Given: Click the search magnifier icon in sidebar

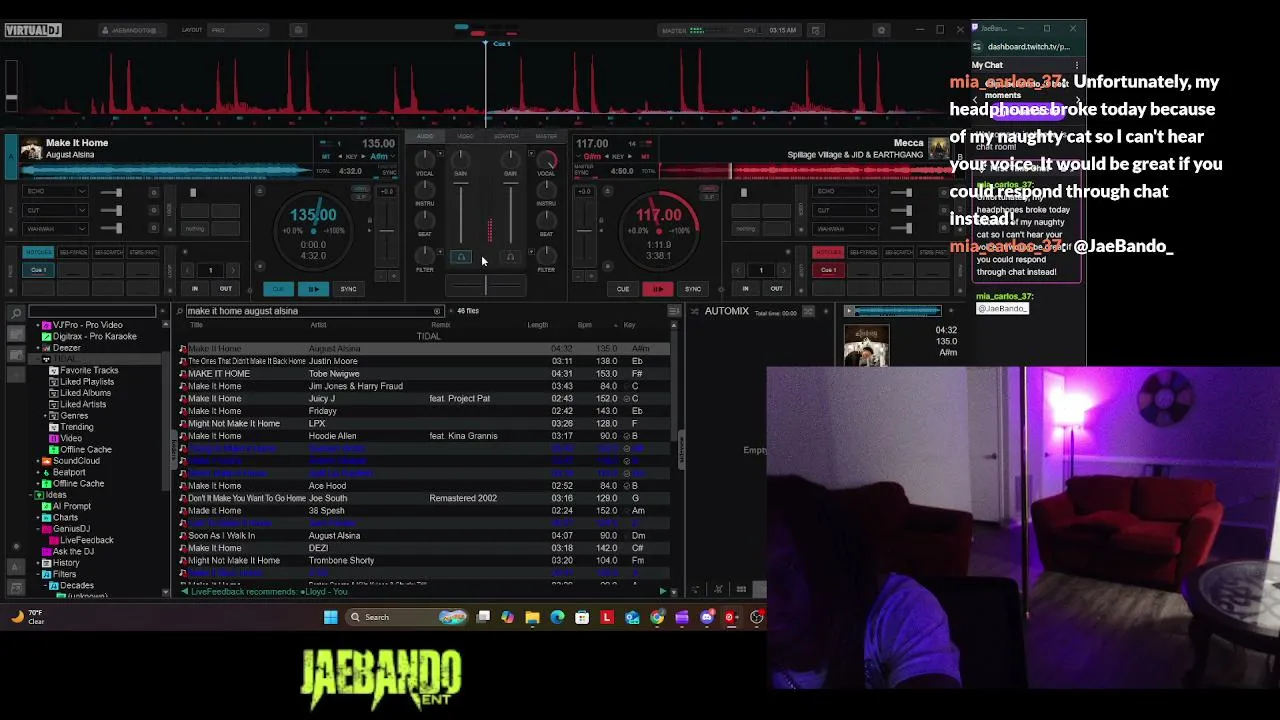Looking at the screenshot, I should coord(16,314).
